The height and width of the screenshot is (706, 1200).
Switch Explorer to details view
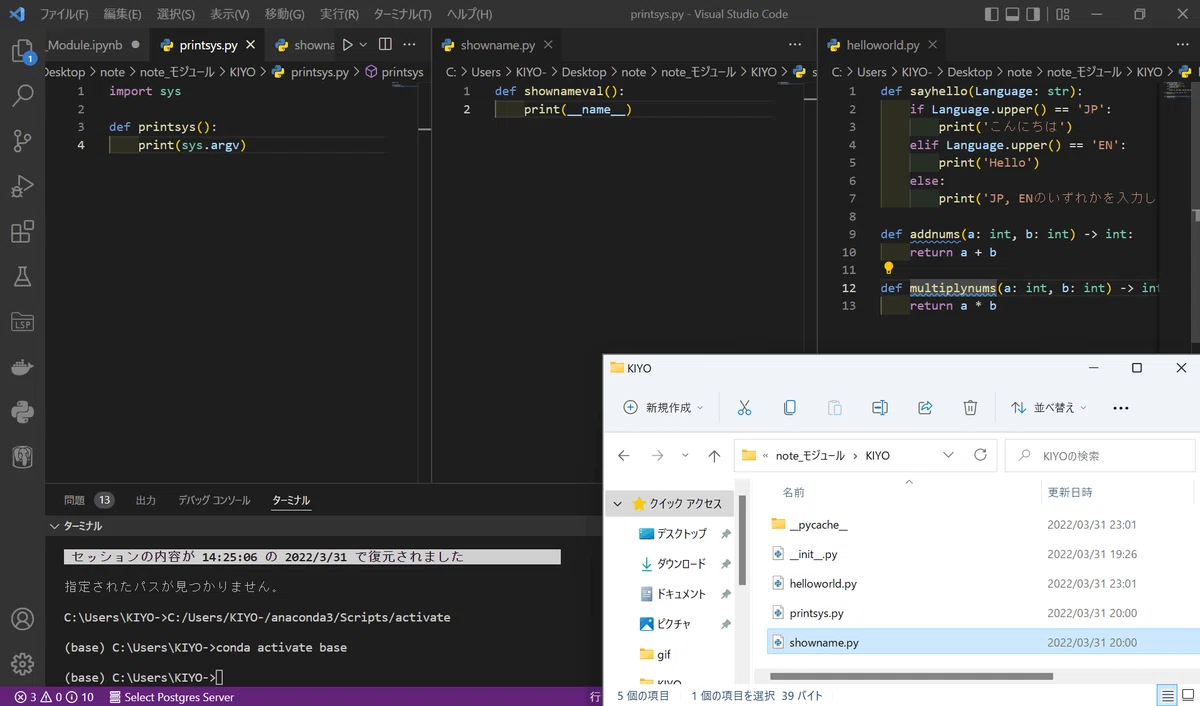[1167, 696]
